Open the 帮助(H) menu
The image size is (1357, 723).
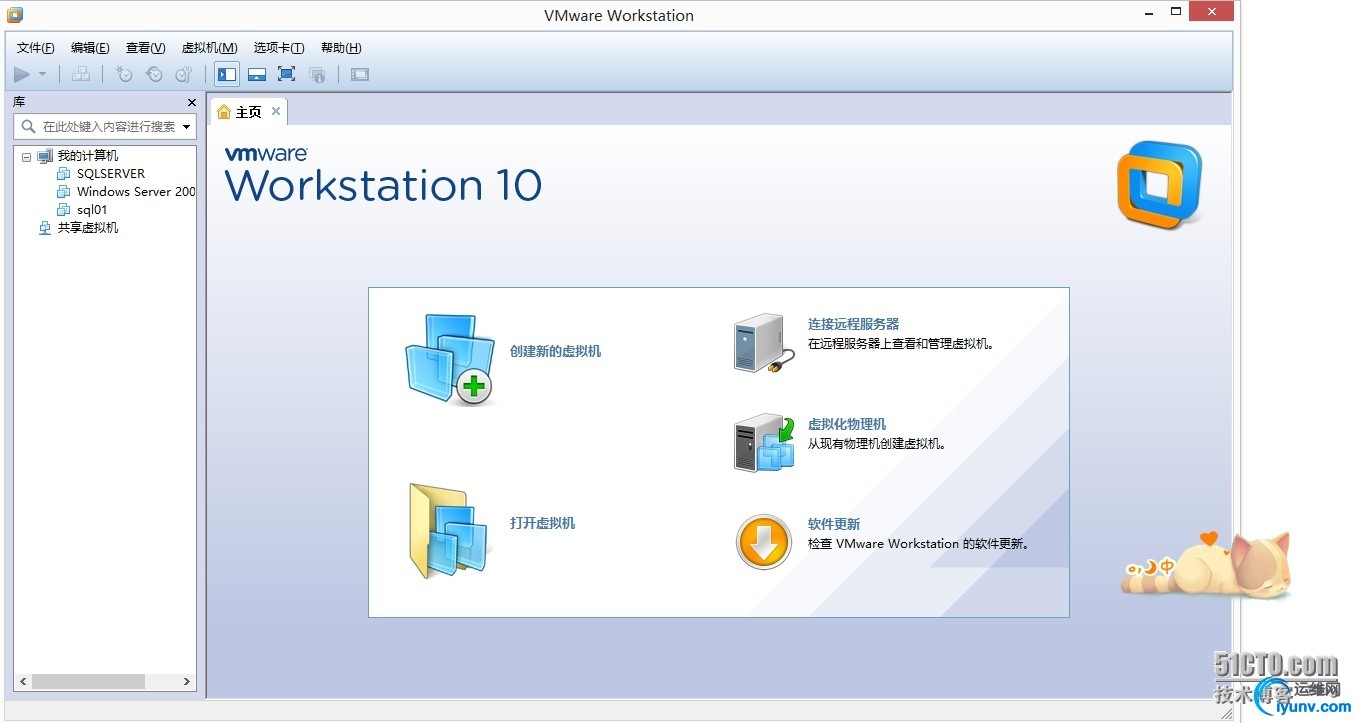coord(341,48)
